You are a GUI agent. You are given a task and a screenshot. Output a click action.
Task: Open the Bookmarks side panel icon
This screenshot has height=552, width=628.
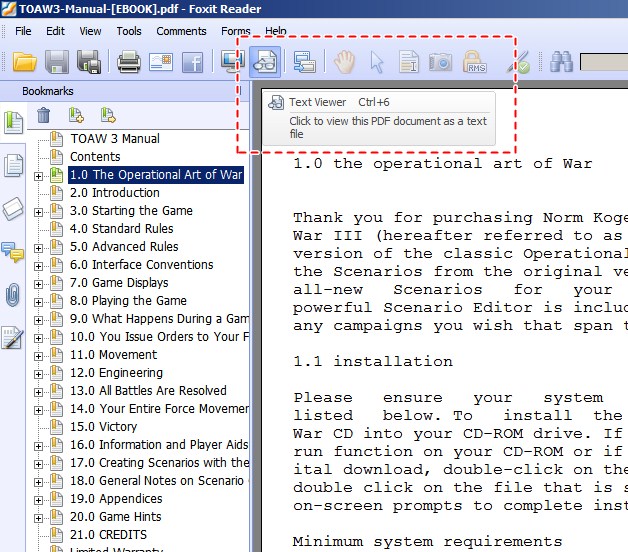(x=14, y=122)
